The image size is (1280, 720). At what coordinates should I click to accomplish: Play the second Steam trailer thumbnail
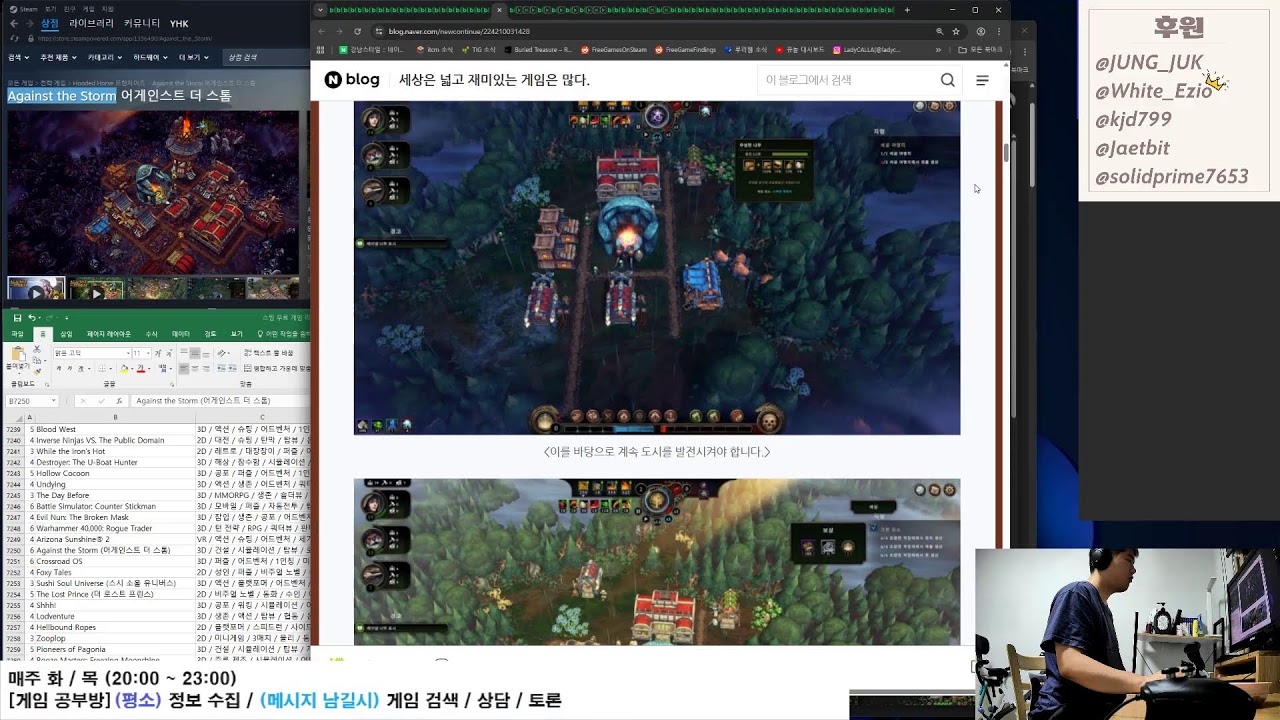[96, 289]
